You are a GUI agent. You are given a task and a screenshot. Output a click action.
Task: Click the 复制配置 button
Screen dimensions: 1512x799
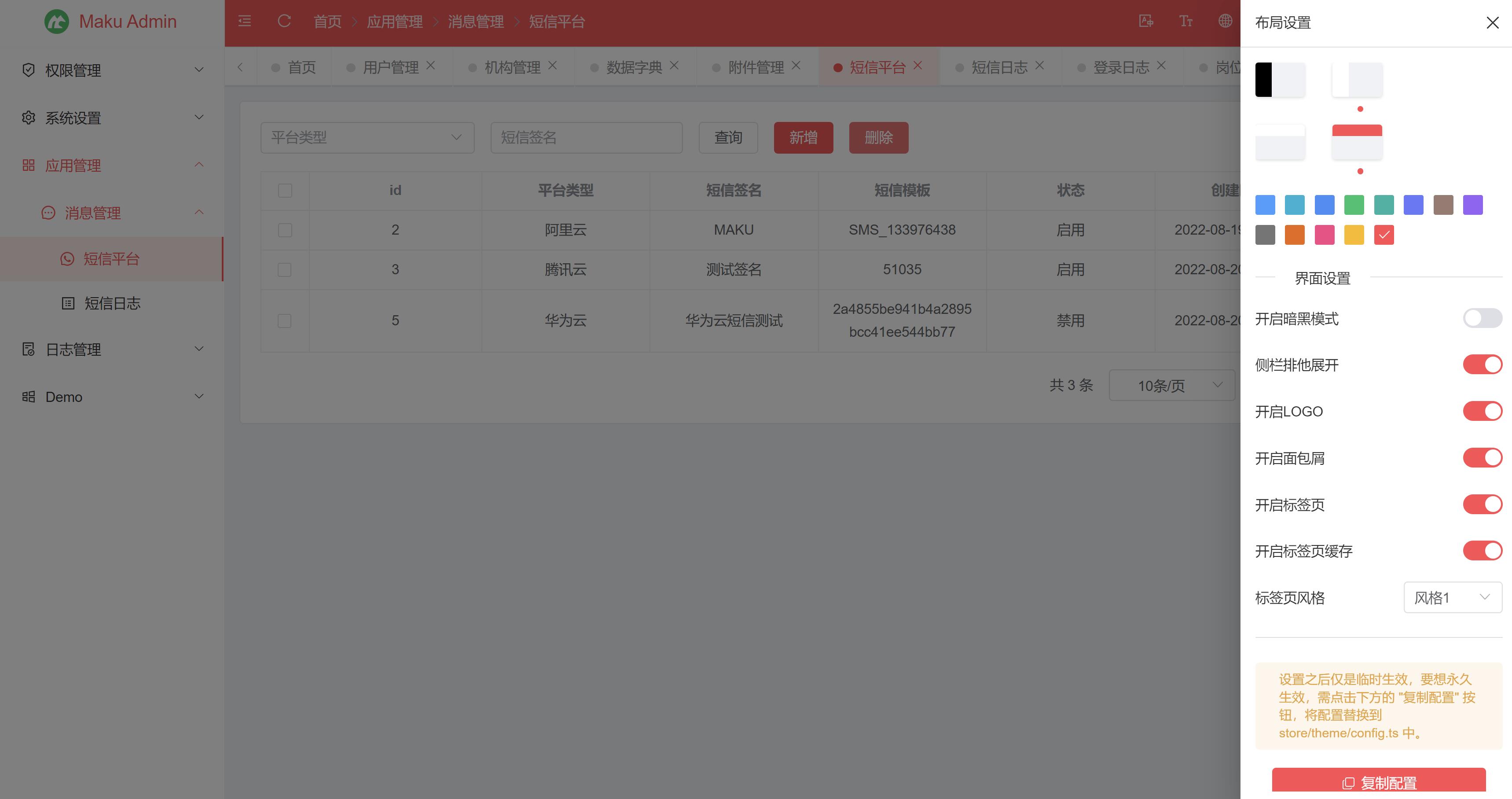click(1378, 783)
